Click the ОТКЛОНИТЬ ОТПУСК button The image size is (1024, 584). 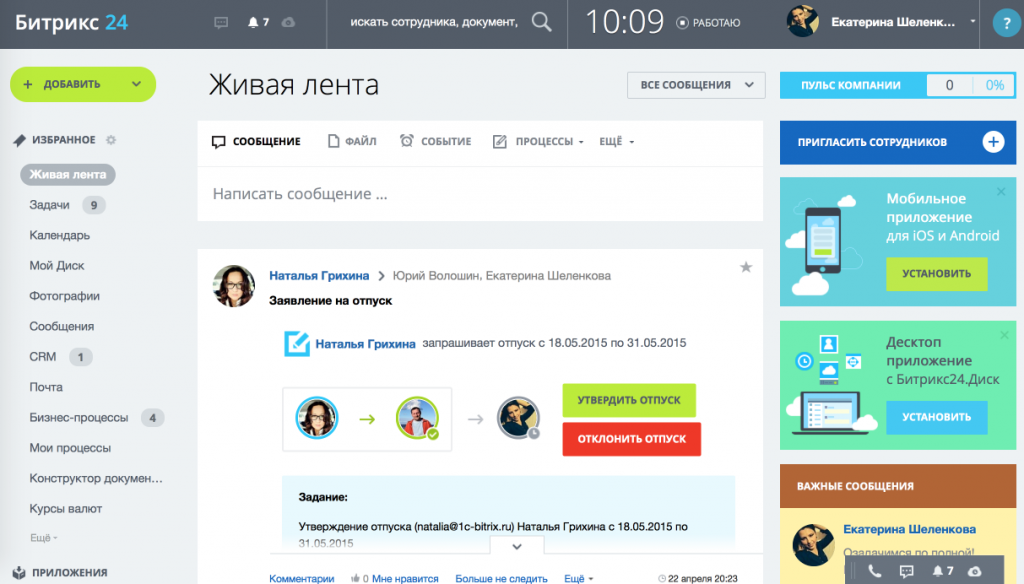(x=632, y=439)
